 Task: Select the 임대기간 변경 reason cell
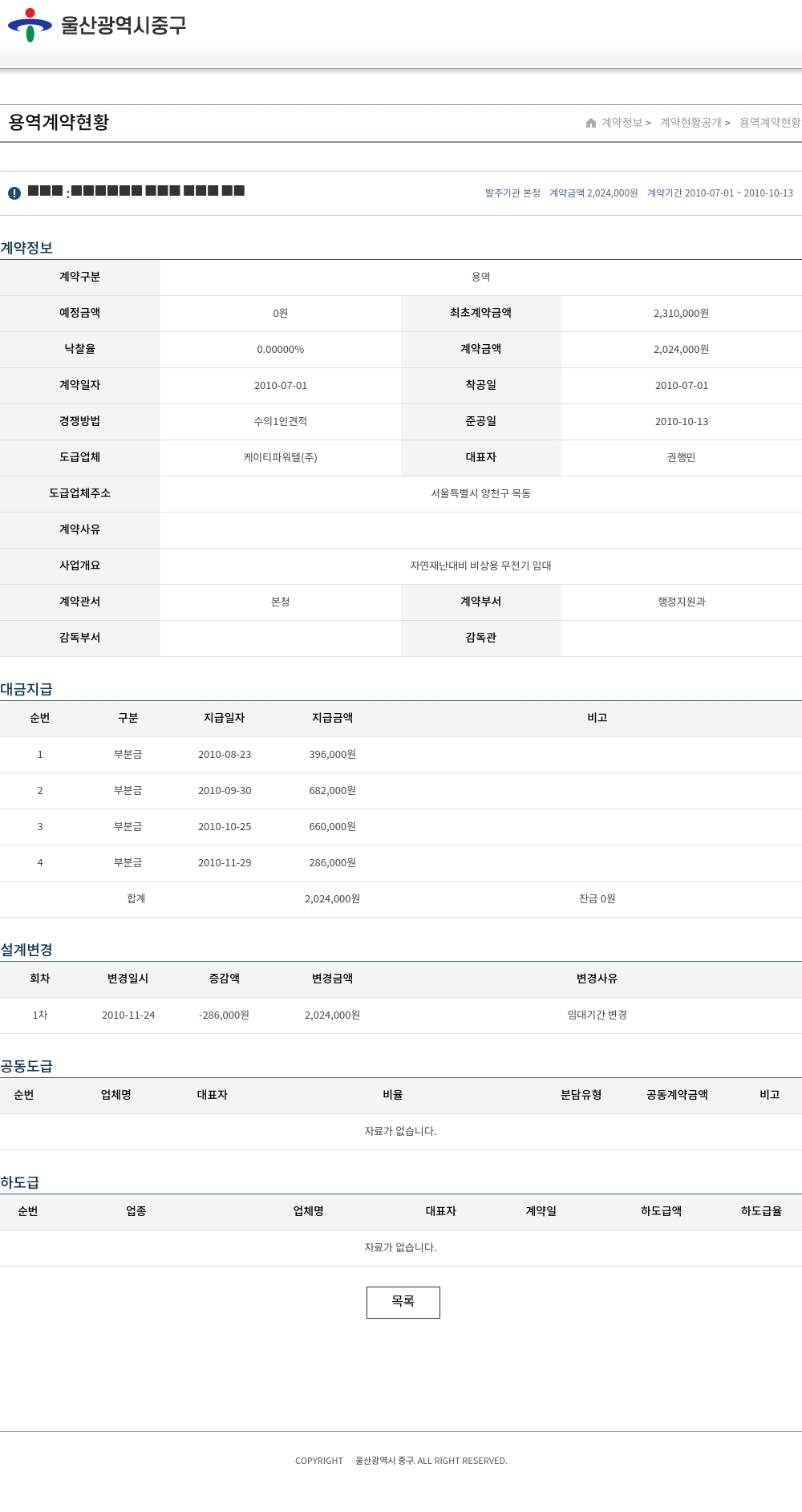click(x=597, y=1015)
